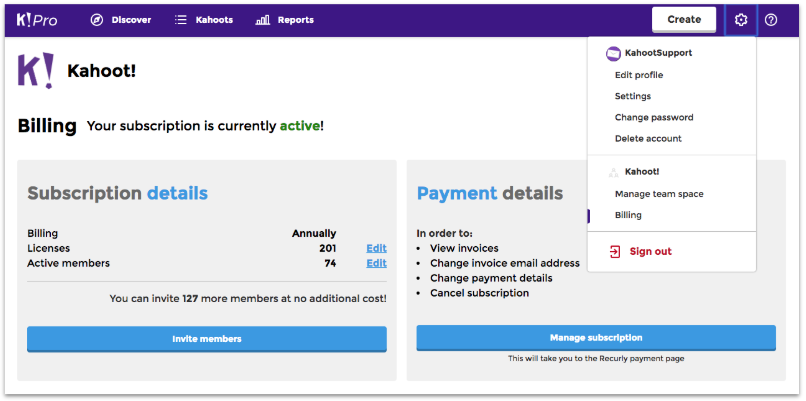The height and width of the screenshot is (401, 806).
Task: Open the Kahoots nav item
Action: pos(214,20)
